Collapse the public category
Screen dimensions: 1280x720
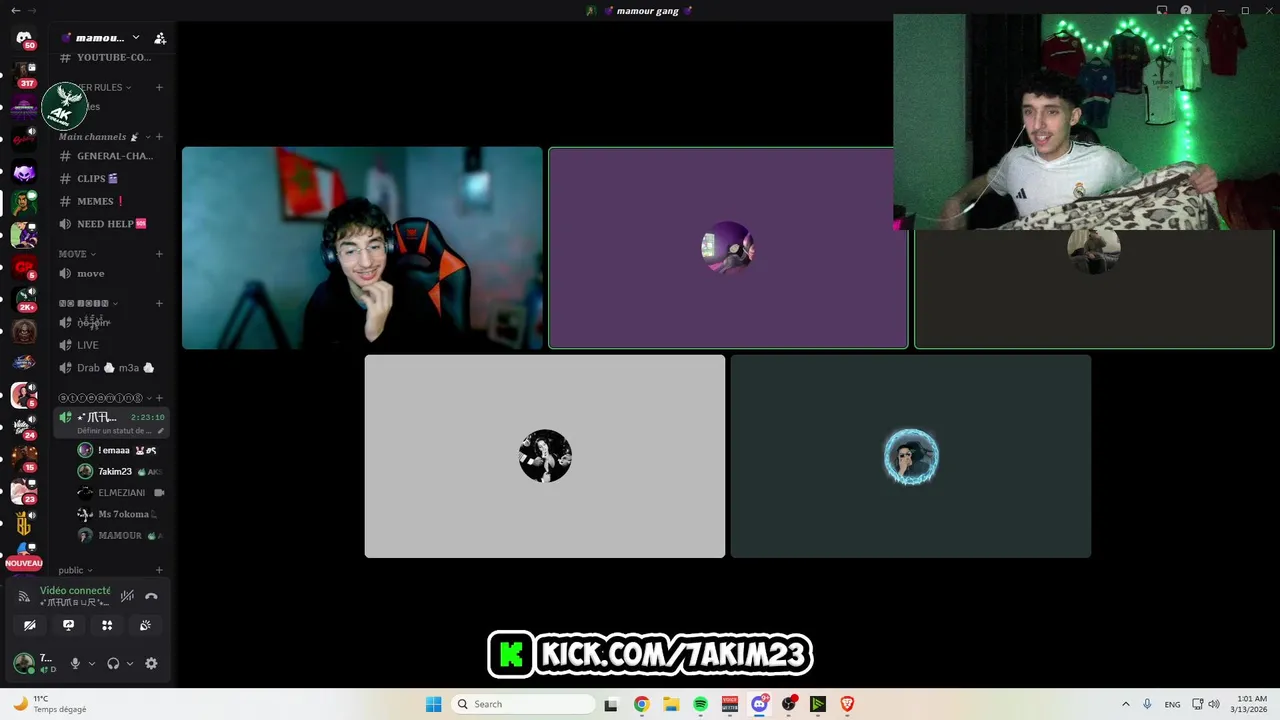coord(75,570)
